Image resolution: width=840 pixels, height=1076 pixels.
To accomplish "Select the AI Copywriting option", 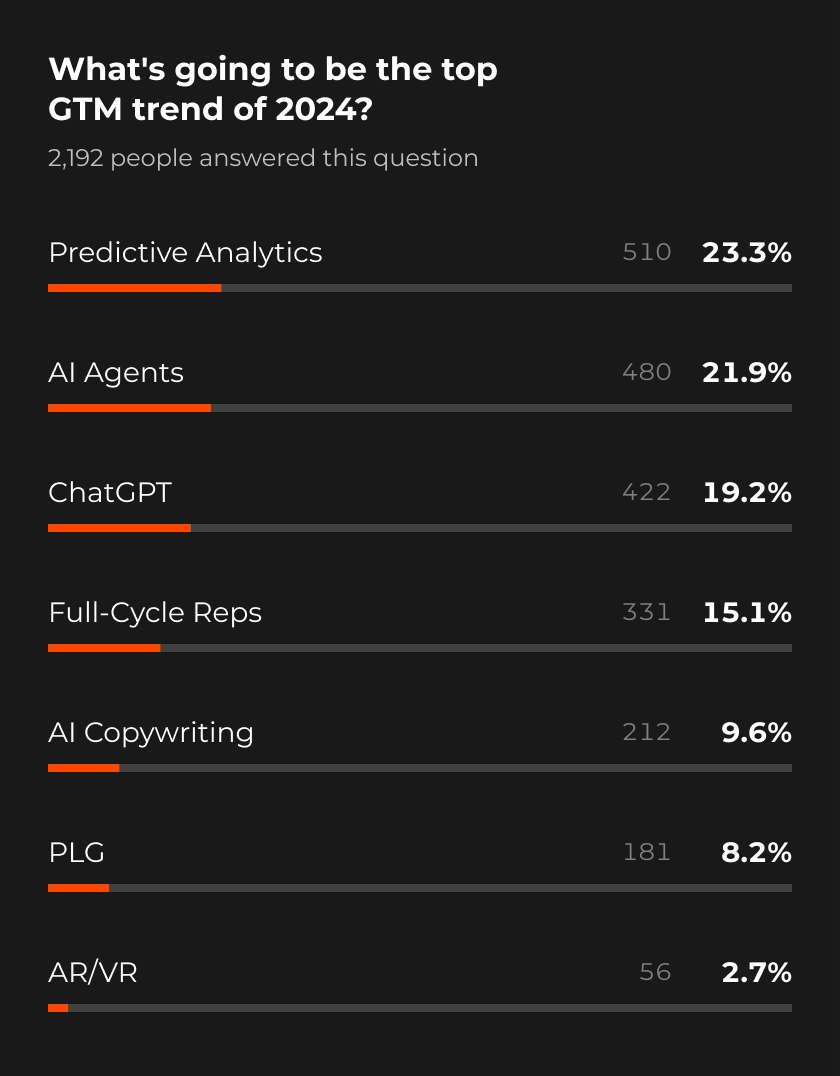I will pyautogui.click(x=151, y=732).
